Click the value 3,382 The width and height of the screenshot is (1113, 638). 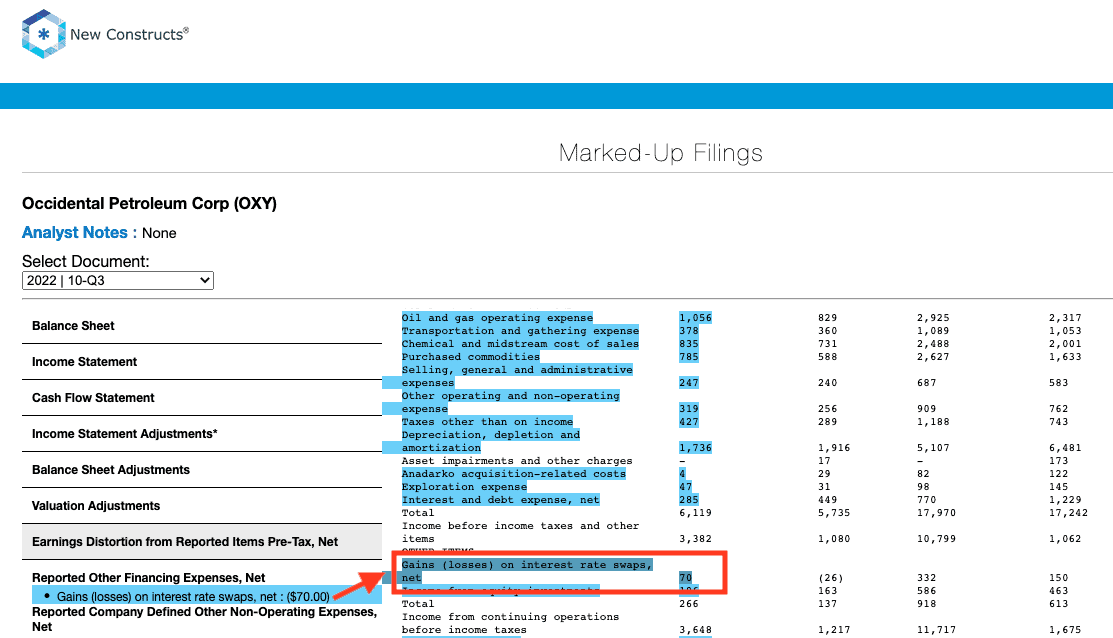pos(695,539)
